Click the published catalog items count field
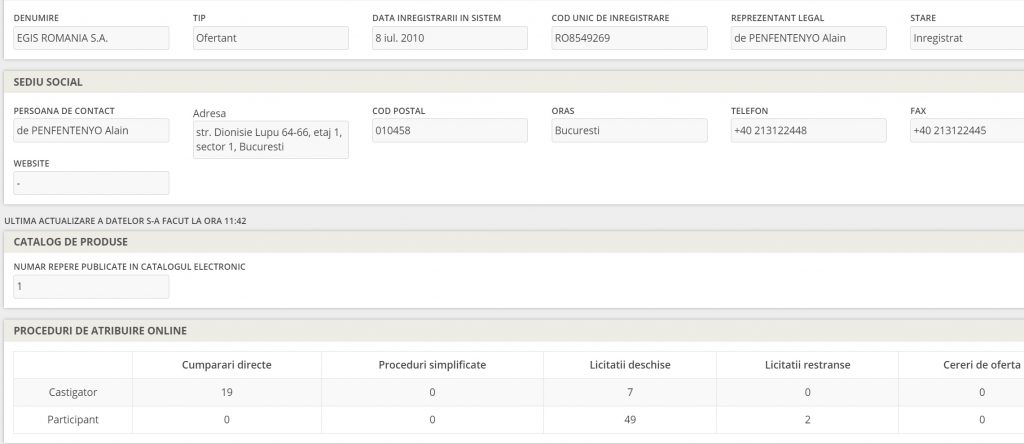The image size is (1024, 444). [91, 287]
